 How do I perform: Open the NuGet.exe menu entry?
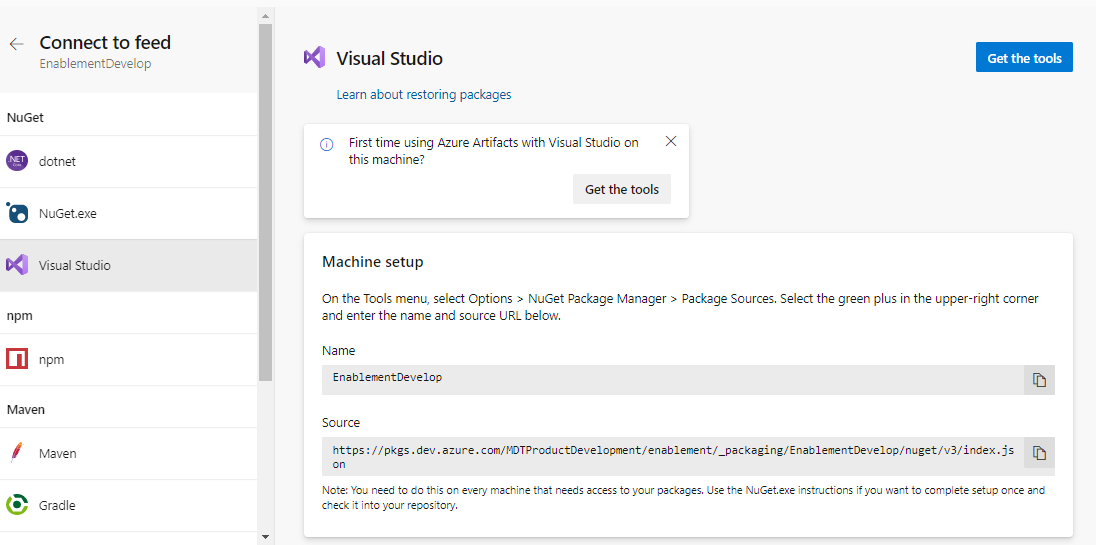[68, 213]
